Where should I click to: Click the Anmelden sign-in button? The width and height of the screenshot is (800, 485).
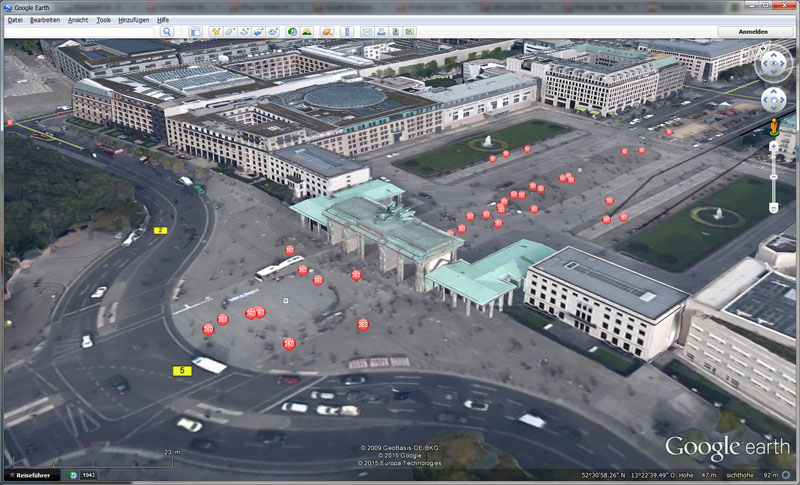tap(753, 32)
